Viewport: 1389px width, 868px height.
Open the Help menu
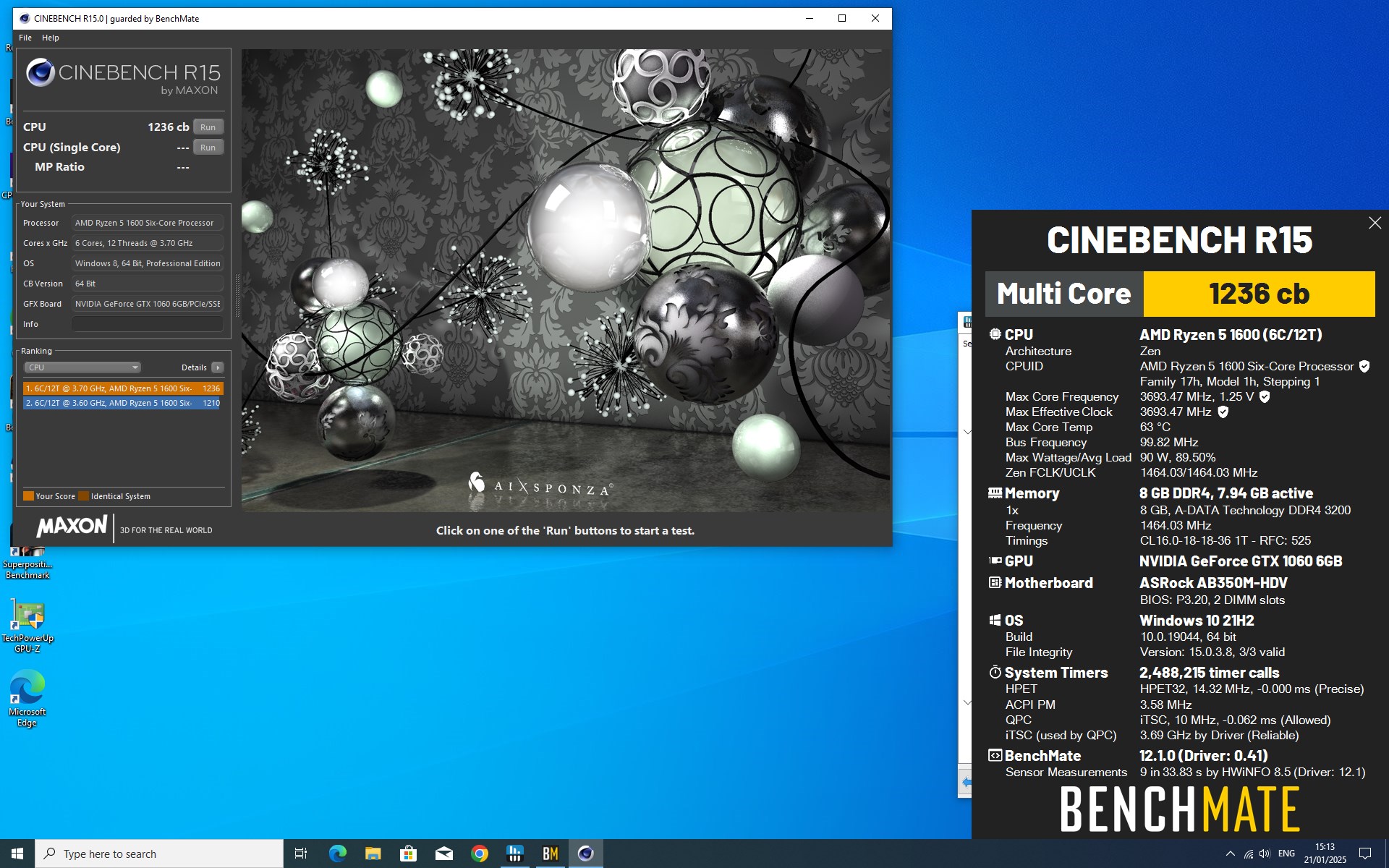pos(51,38)
